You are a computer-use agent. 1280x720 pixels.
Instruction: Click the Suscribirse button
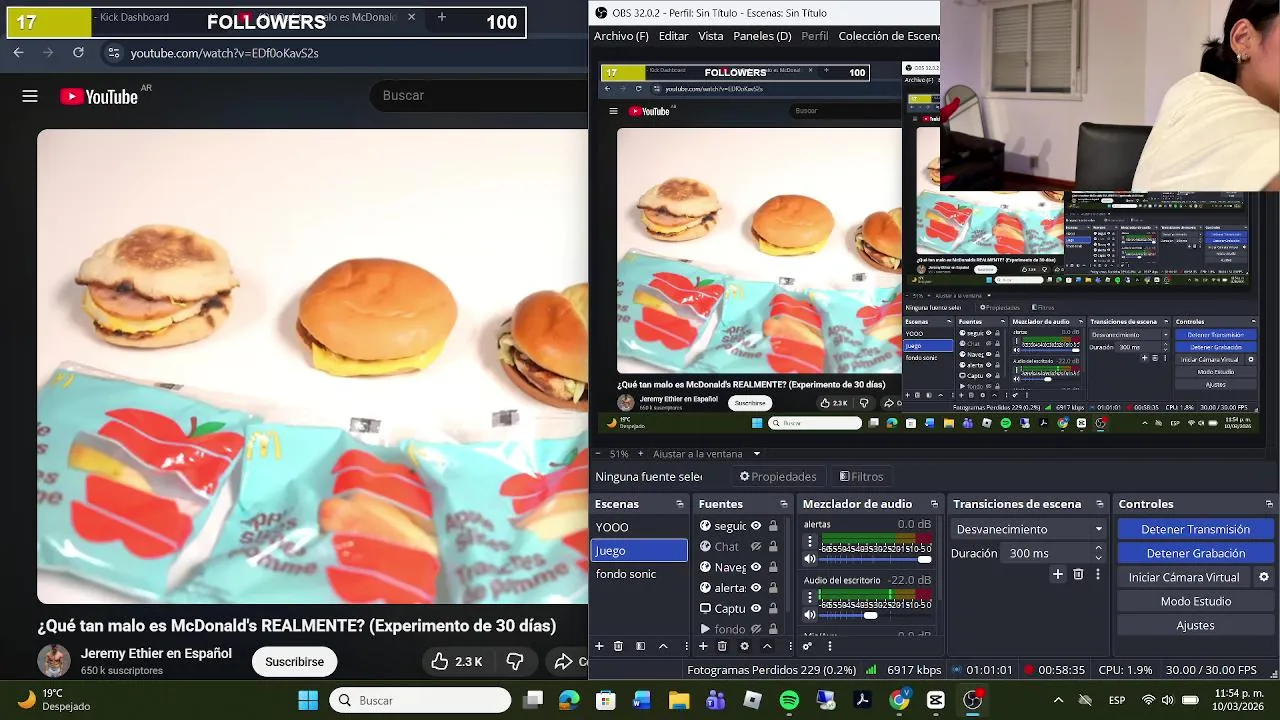tap(294, 661)
